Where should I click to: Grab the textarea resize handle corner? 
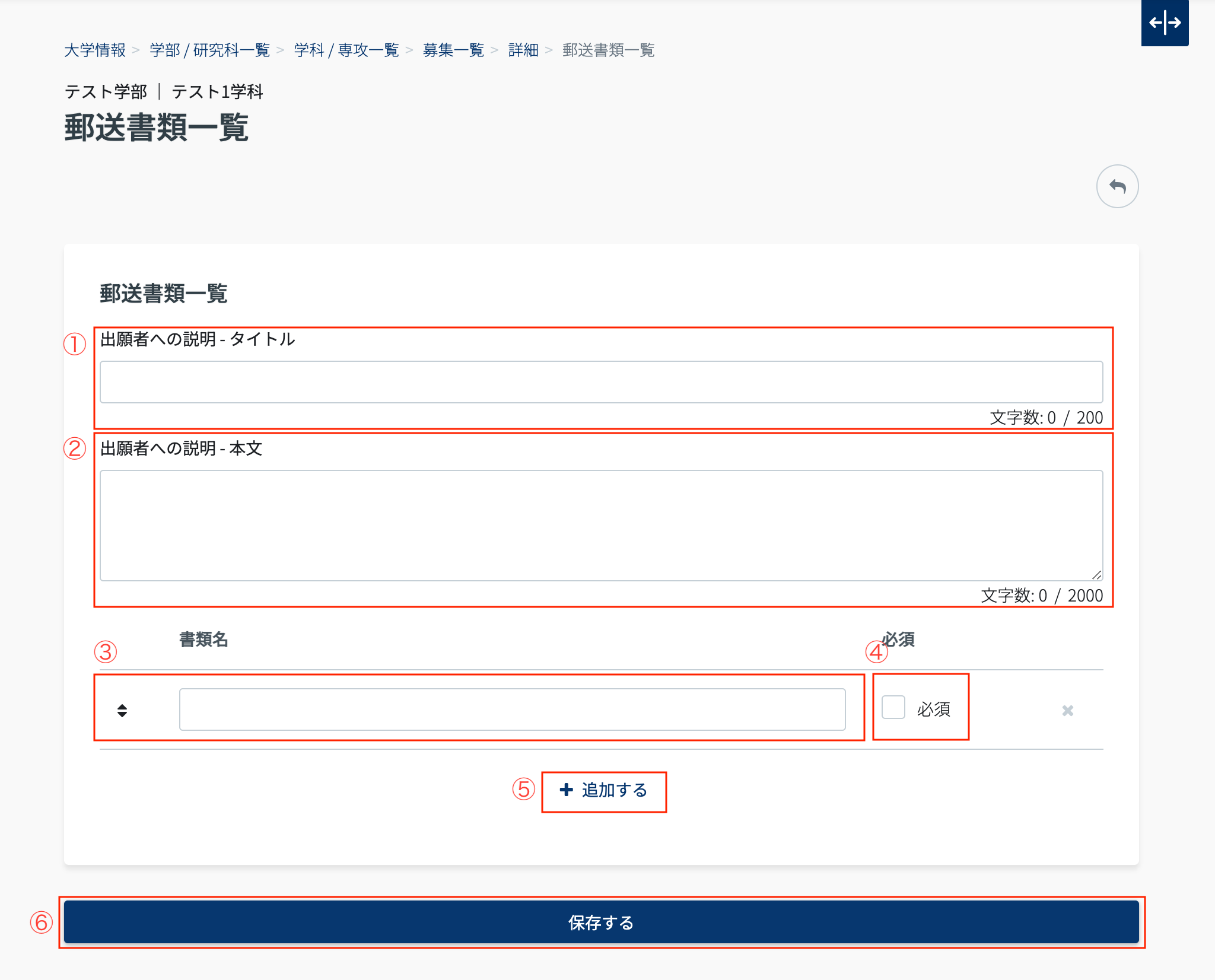tap(1097, 575)
